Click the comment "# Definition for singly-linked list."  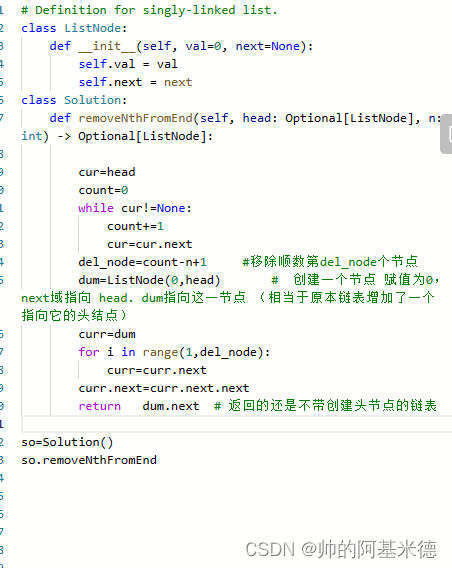click(x=149, y=10)
